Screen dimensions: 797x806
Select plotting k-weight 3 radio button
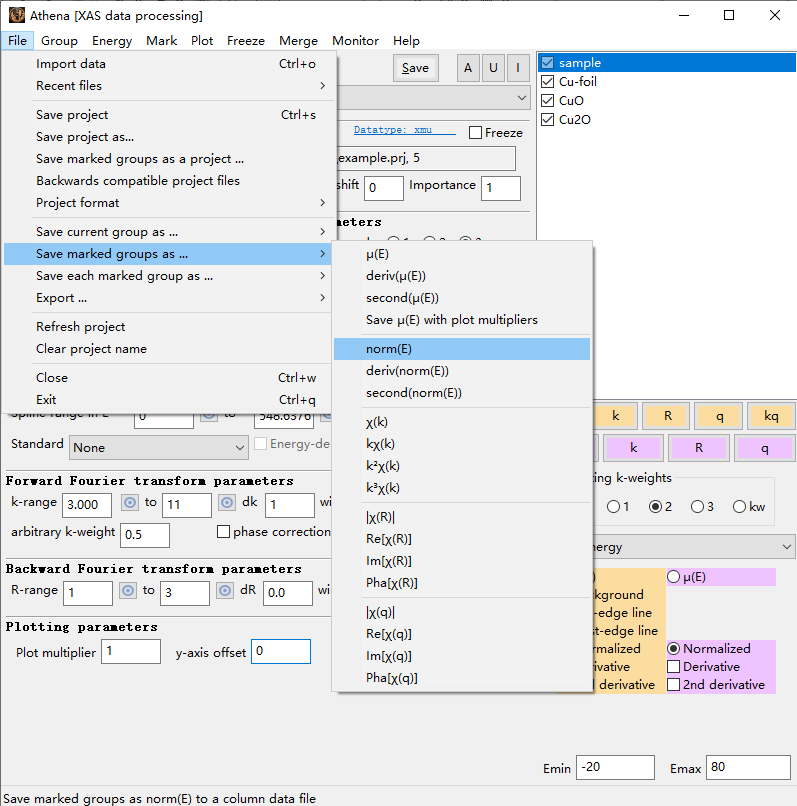click(x=697, y=507)
